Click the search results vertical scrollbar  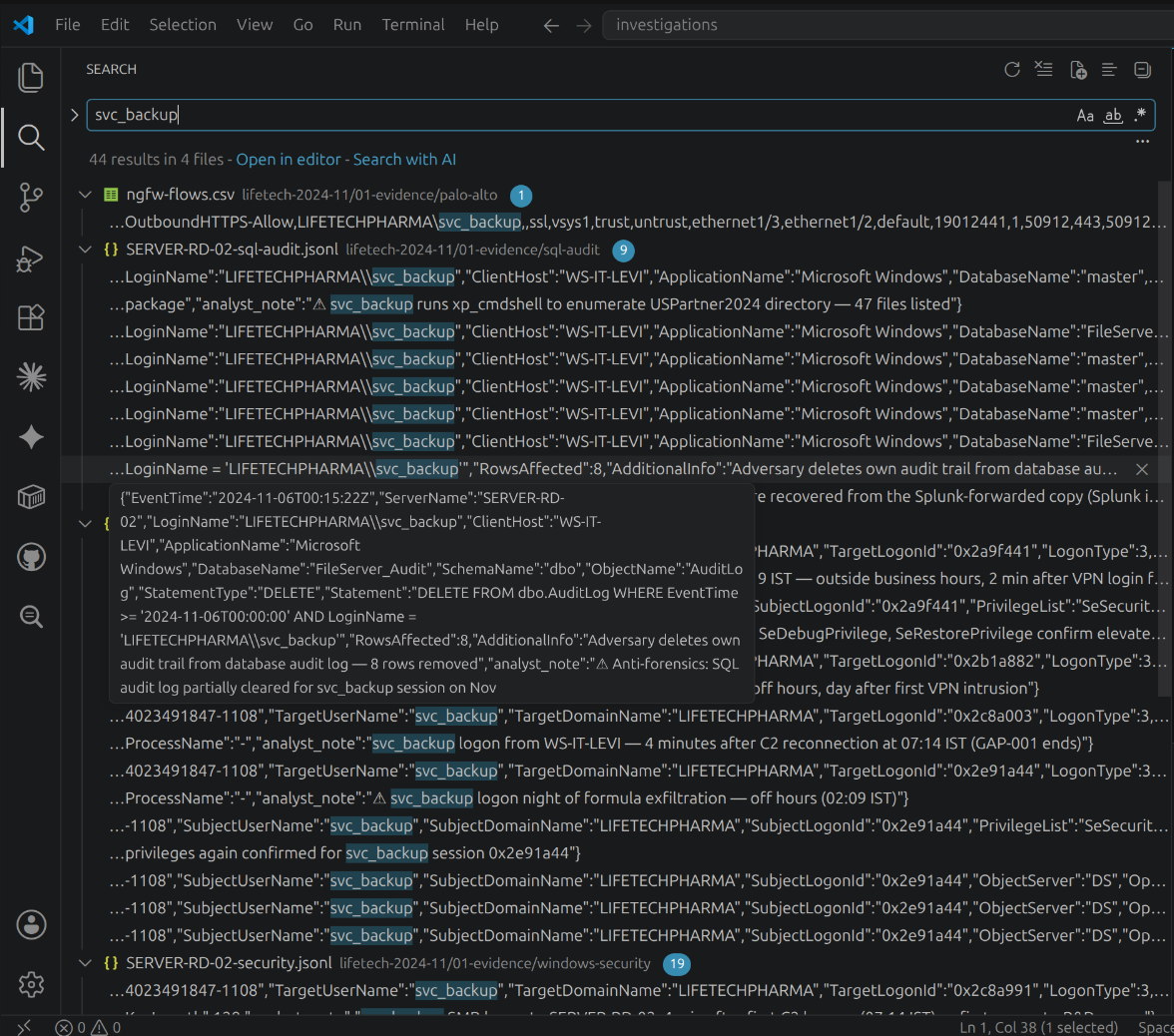(x=1164, y=438)
